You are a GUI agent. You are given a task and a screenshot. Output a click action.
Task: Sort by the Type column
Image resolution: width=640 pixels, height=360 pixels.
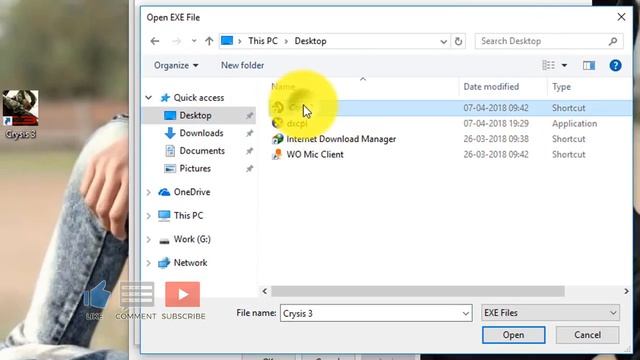(561, 87)
